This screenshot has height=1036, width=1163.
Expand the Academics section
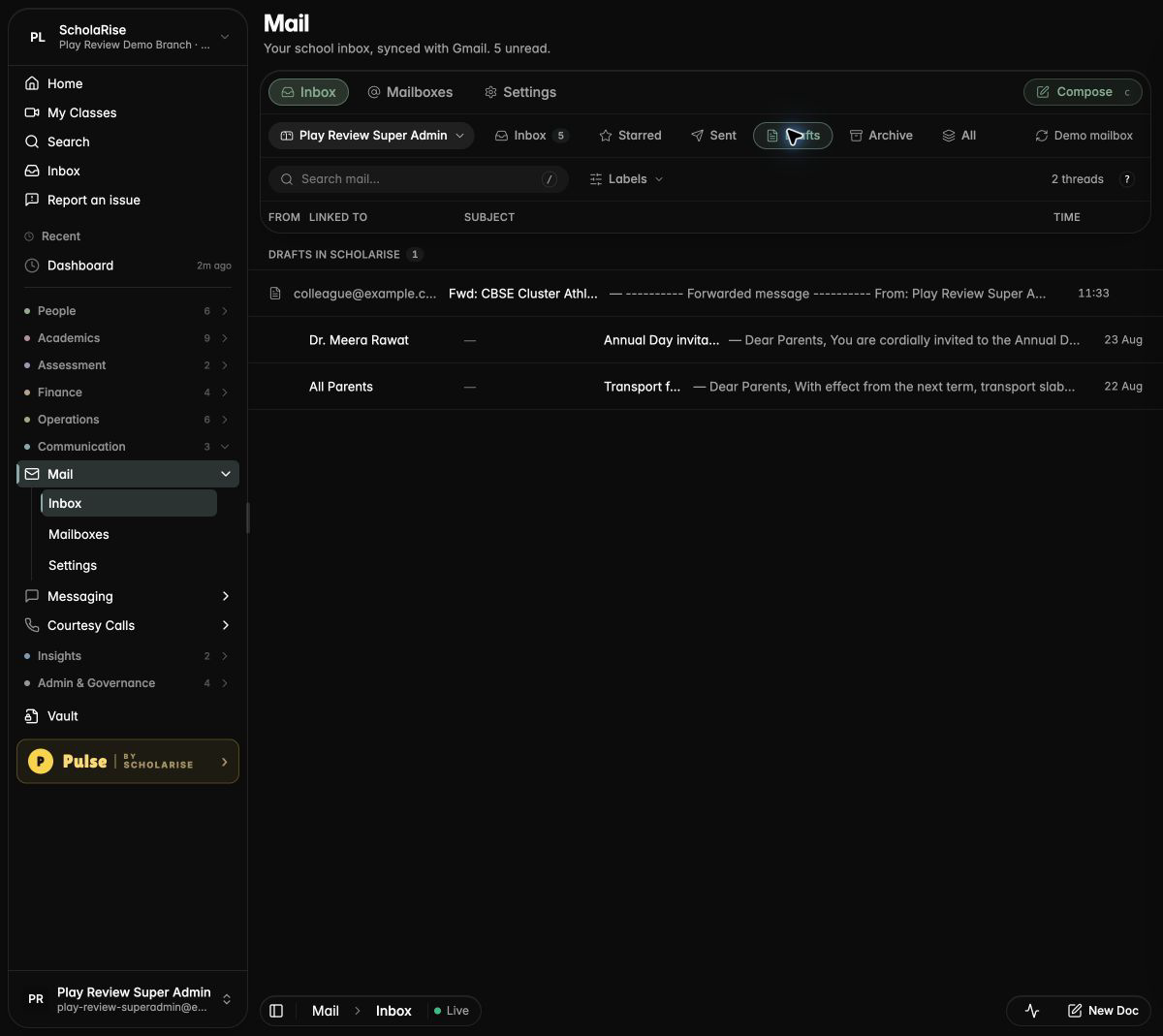point(128,338)
